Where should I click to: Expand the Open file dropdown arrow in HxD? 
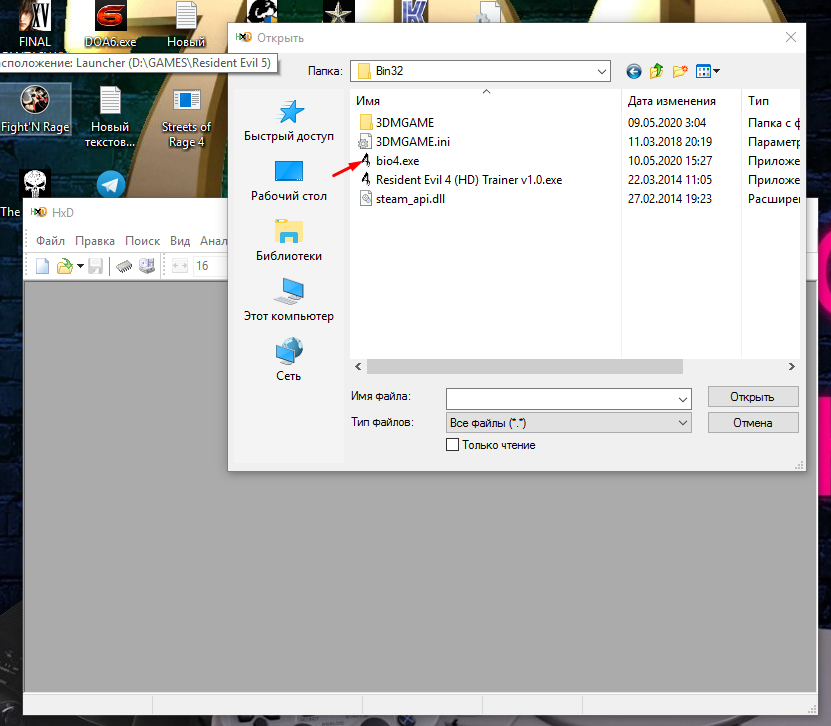(x=81, y=266)
